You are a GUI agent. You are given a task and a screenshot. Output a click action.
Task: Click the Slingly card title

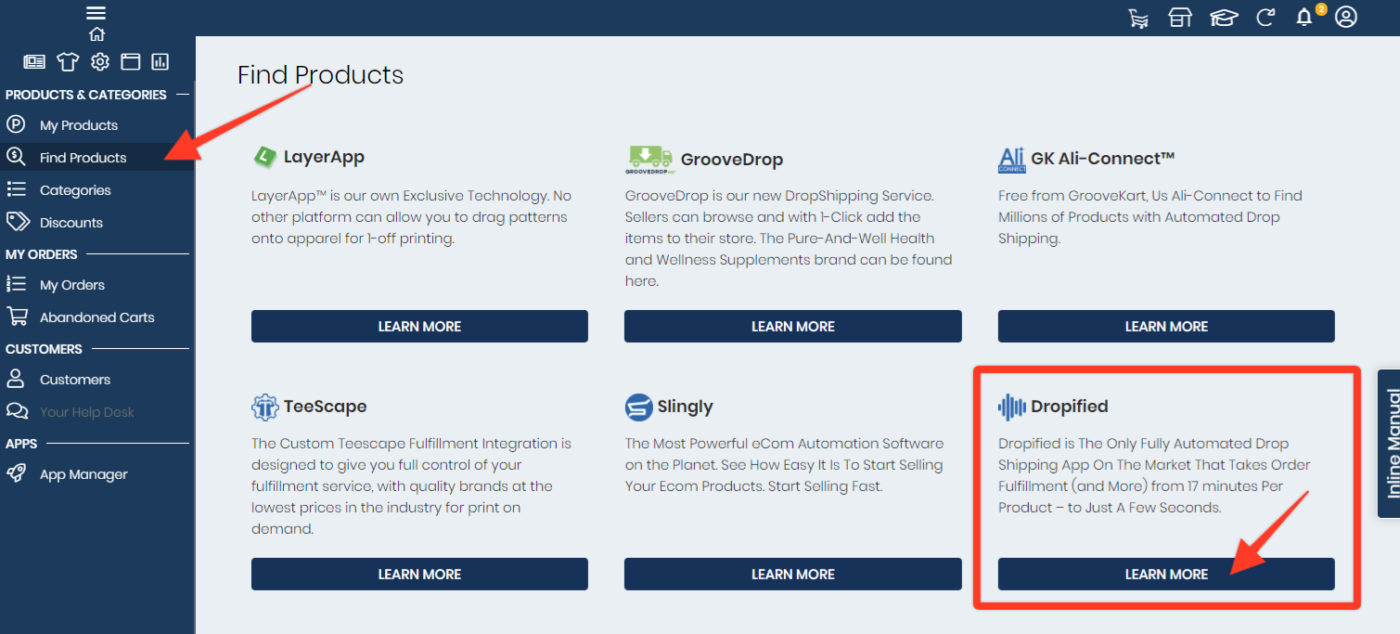[x=685, y=407]
